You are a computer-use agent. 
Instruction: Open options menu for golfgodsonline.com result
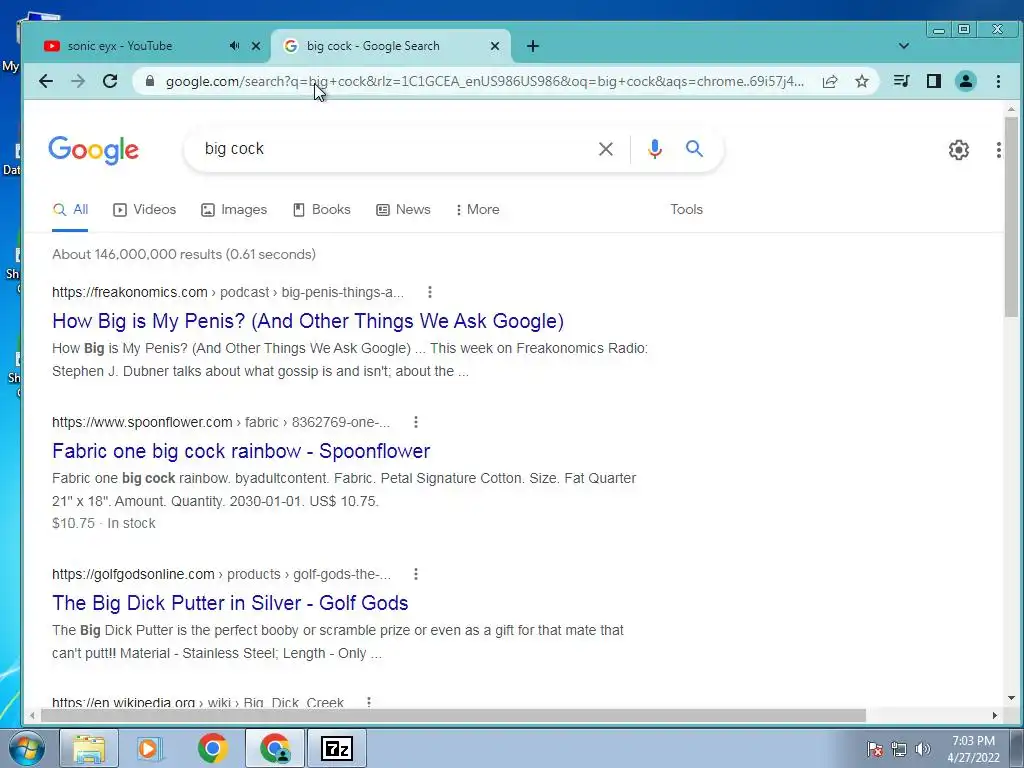[415, 574]
